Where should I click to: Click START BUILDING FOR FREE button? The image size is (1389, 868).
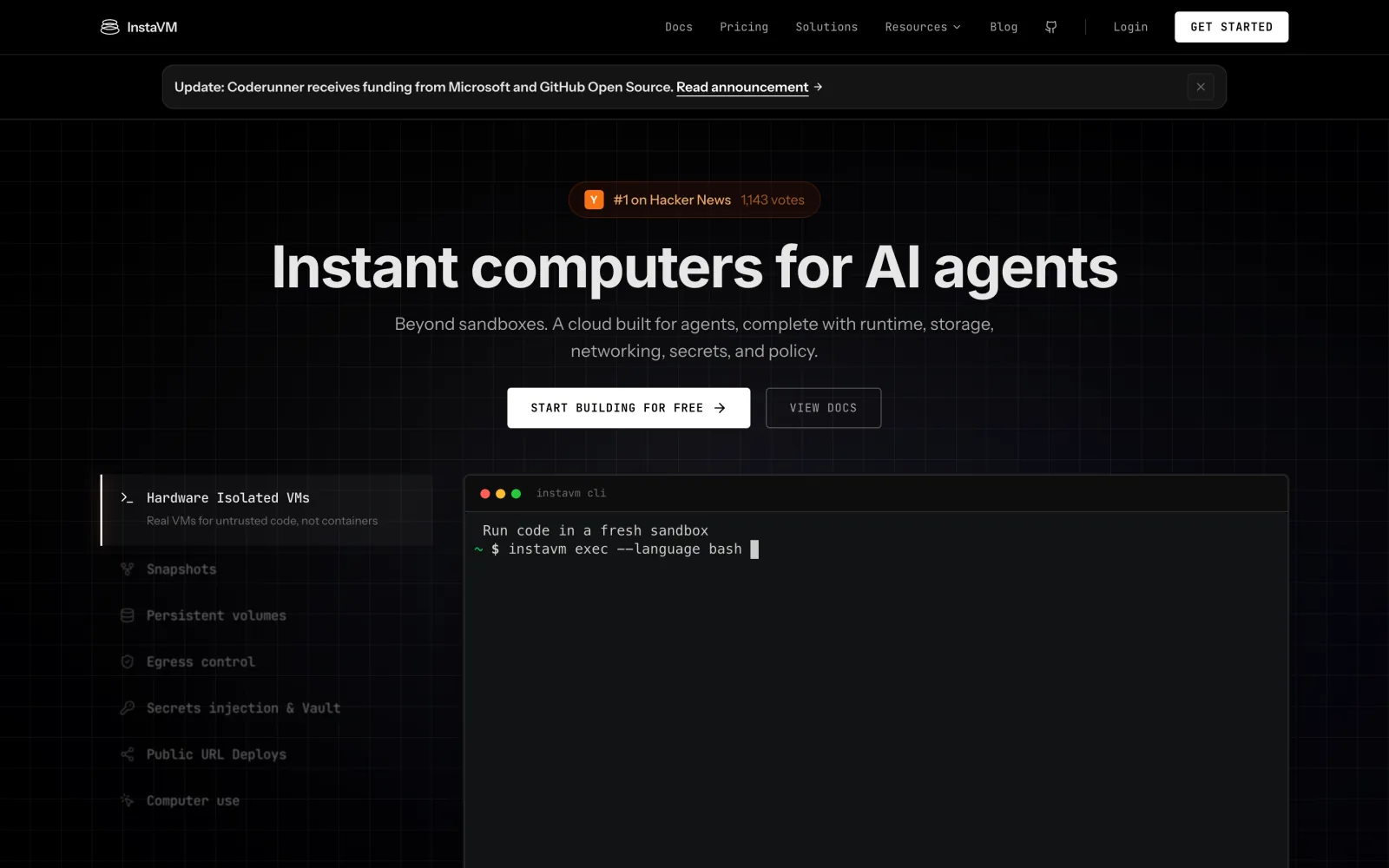click(x=629, y=408)
